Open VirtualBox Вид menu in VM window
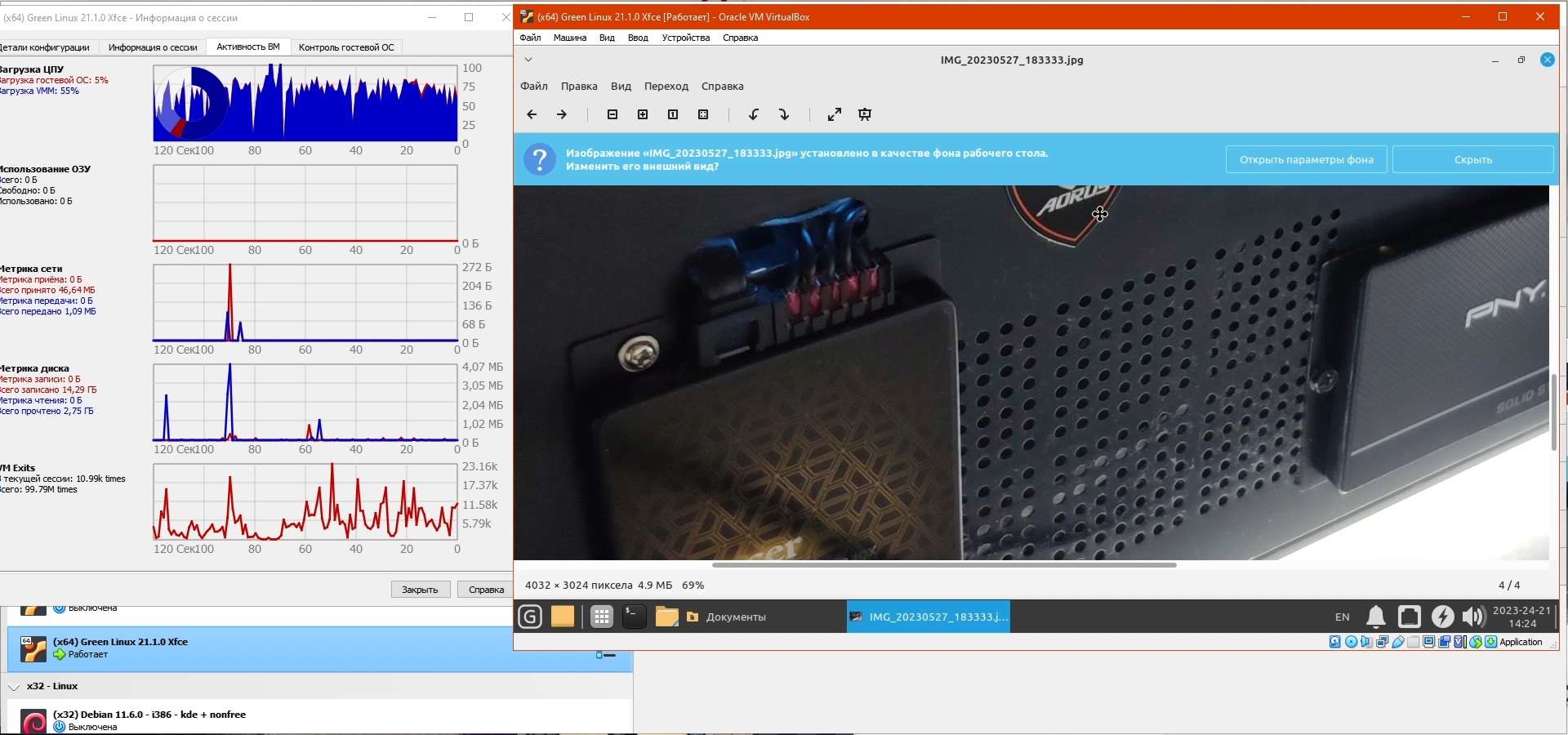1568x735 pixels. point(607,38)
